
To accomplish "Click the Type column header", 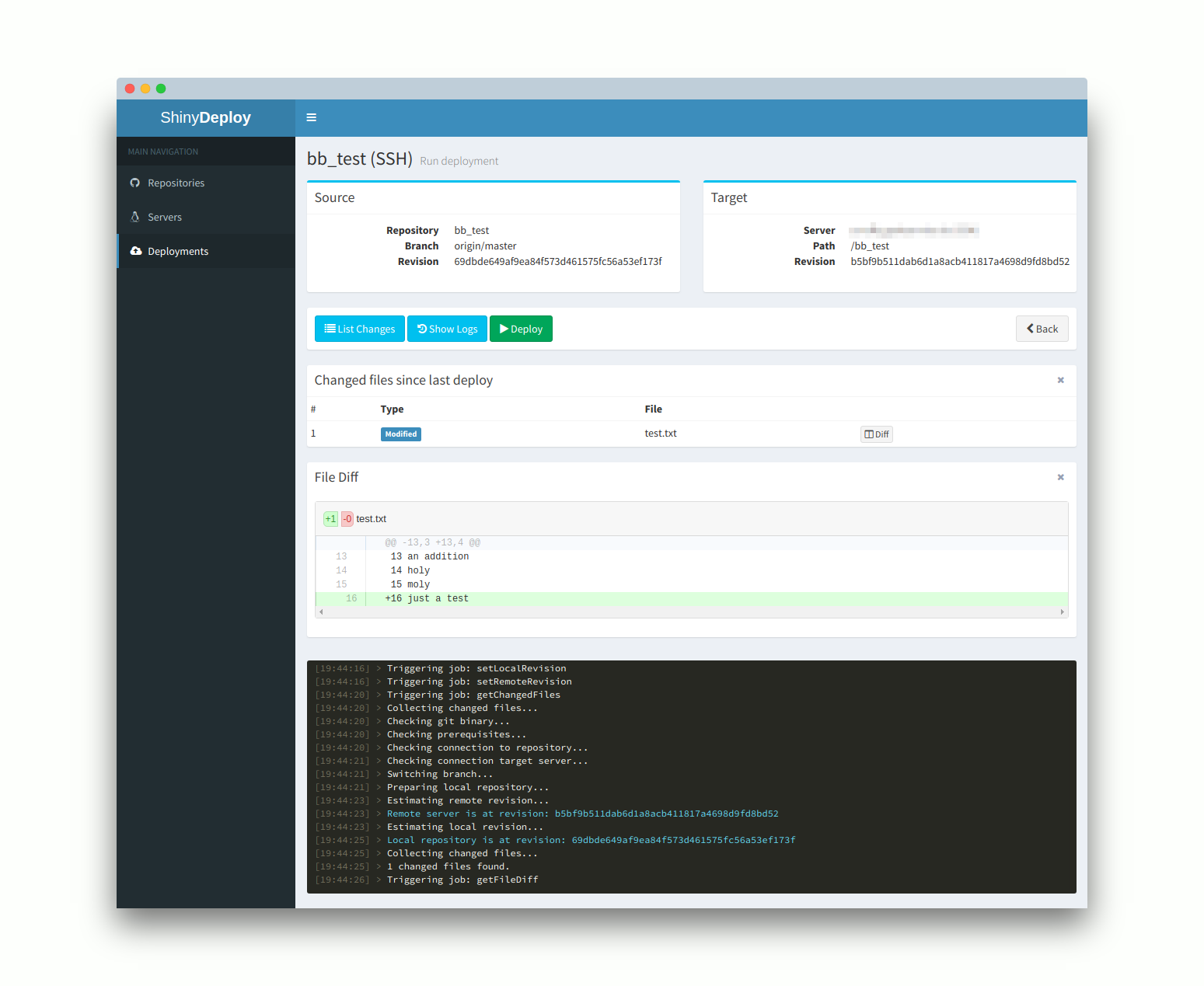I will (392, 409).
